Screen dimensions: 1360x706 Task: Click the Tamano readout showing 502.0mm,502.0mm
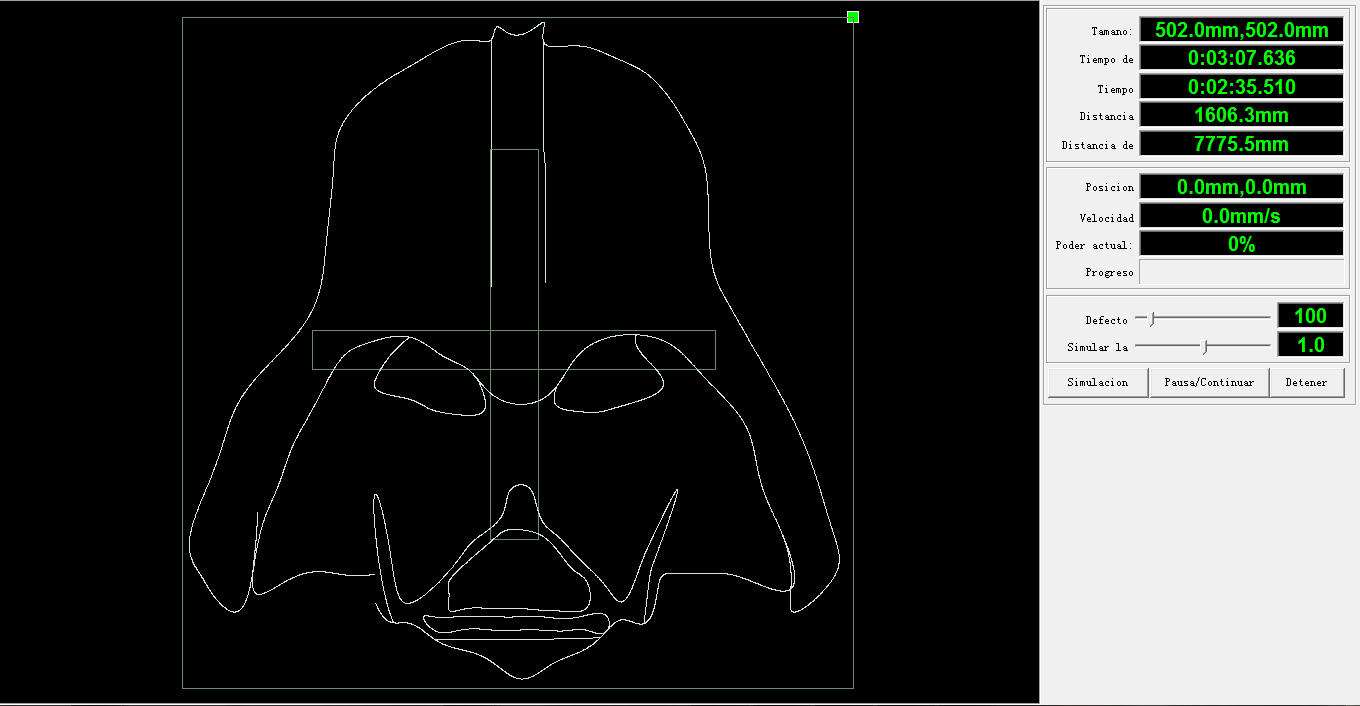click(1241, 29)
